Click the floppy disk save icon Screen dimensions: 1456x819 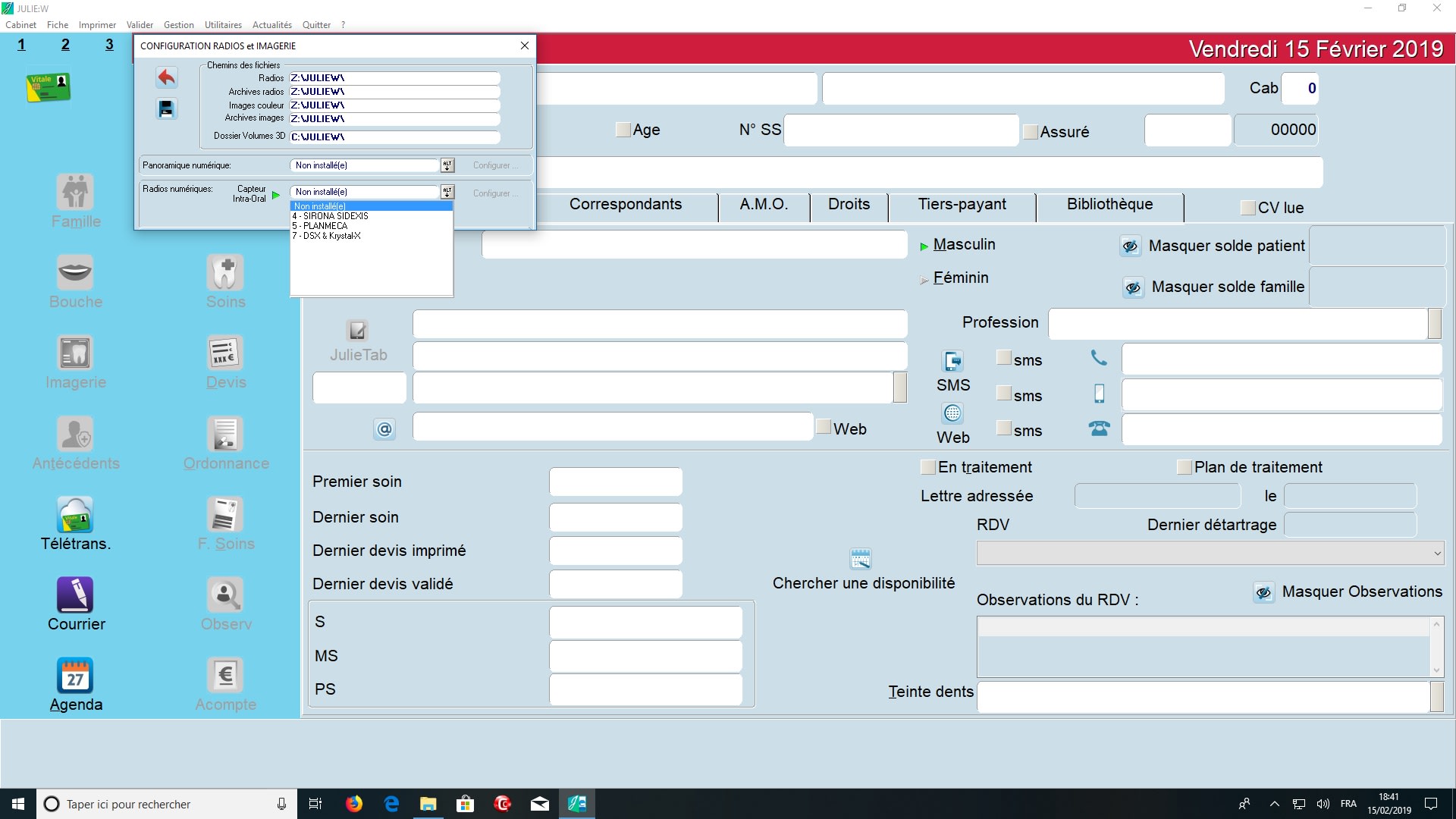click(x=166, y=109)
